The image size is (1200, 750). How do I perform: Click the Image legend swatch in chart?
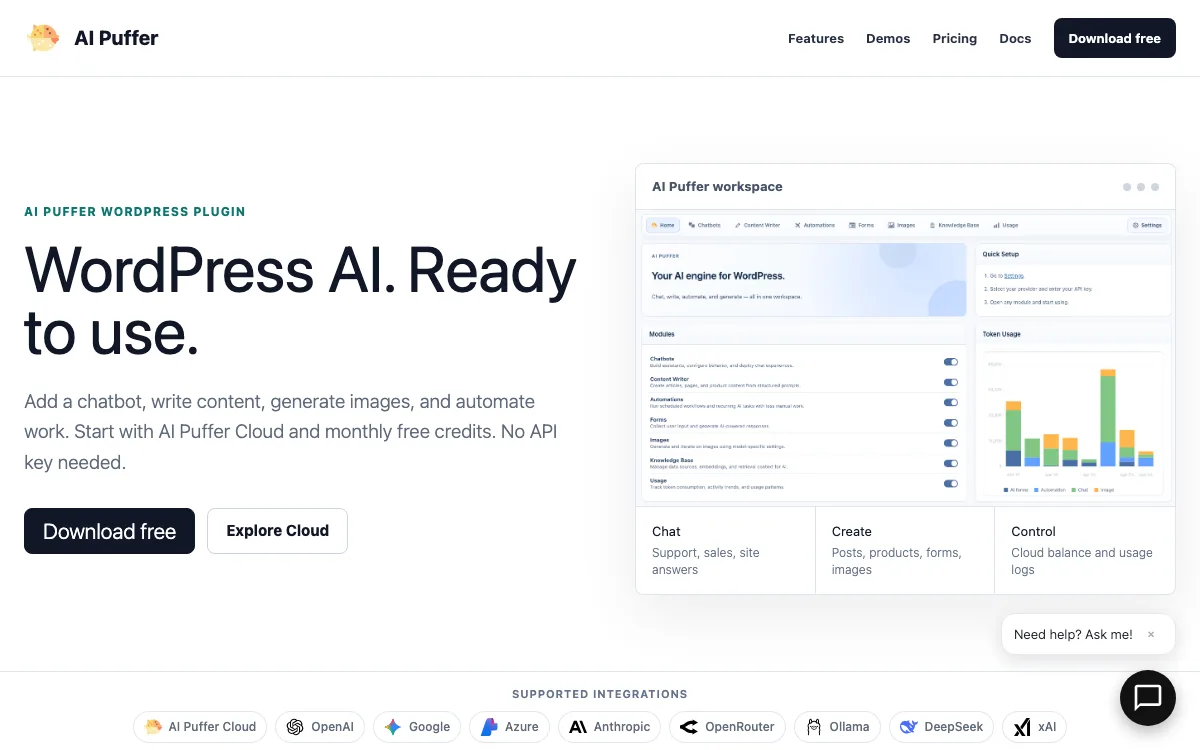pyautogui.click(x=1096, y=490)
